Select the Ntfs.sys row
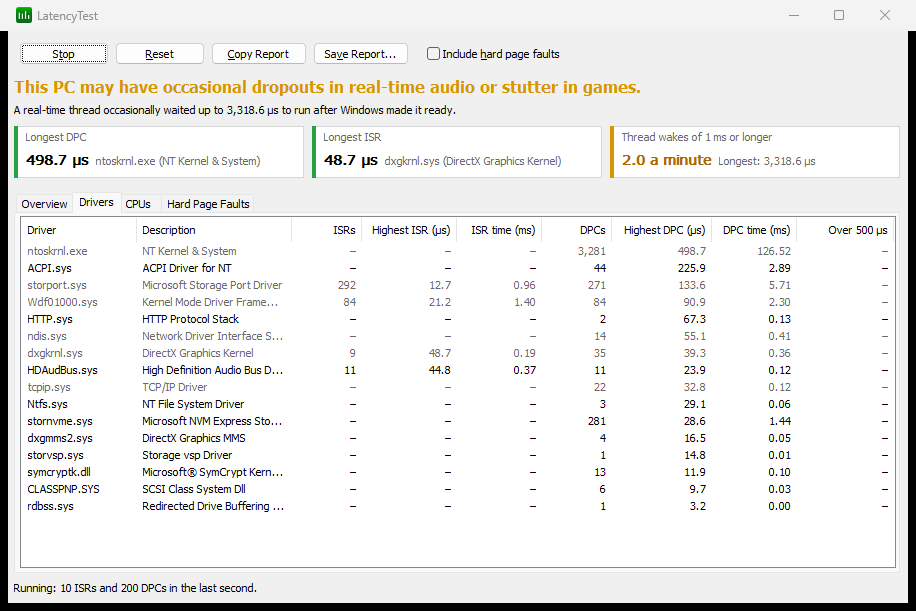This screenshot has height=611, width=916. (x=457, y=404)
